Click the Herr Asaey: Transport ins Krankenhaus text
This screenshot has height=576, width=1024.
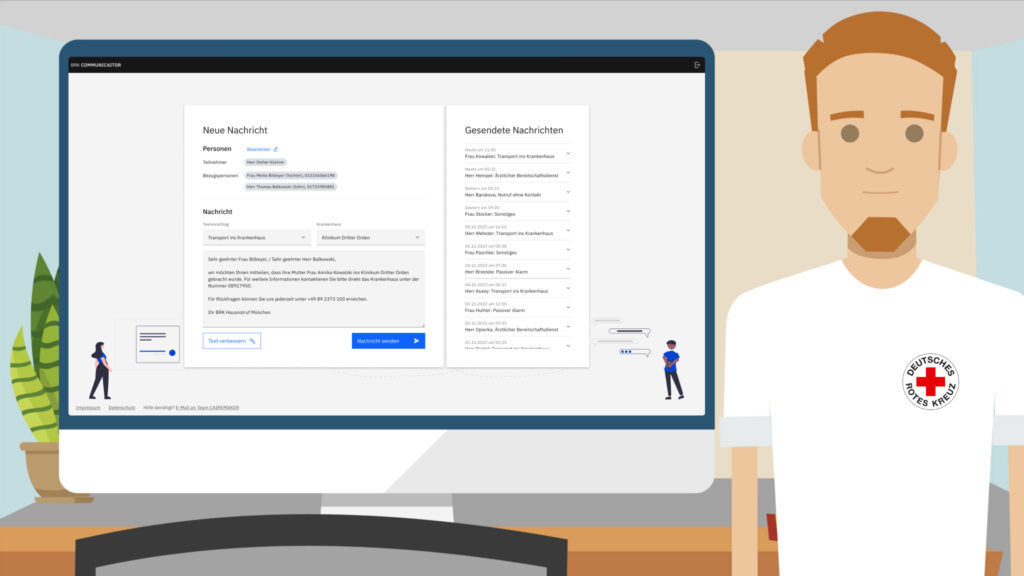pos(506,291)
